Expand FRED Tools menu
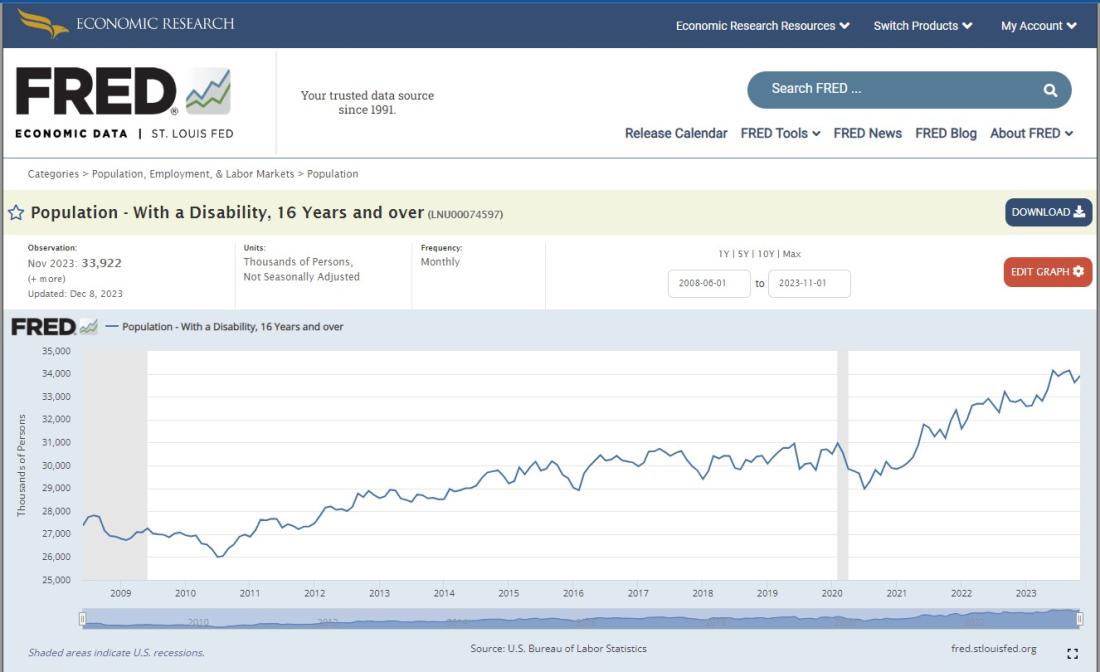 pyautogui.click(x=780, y=133)
